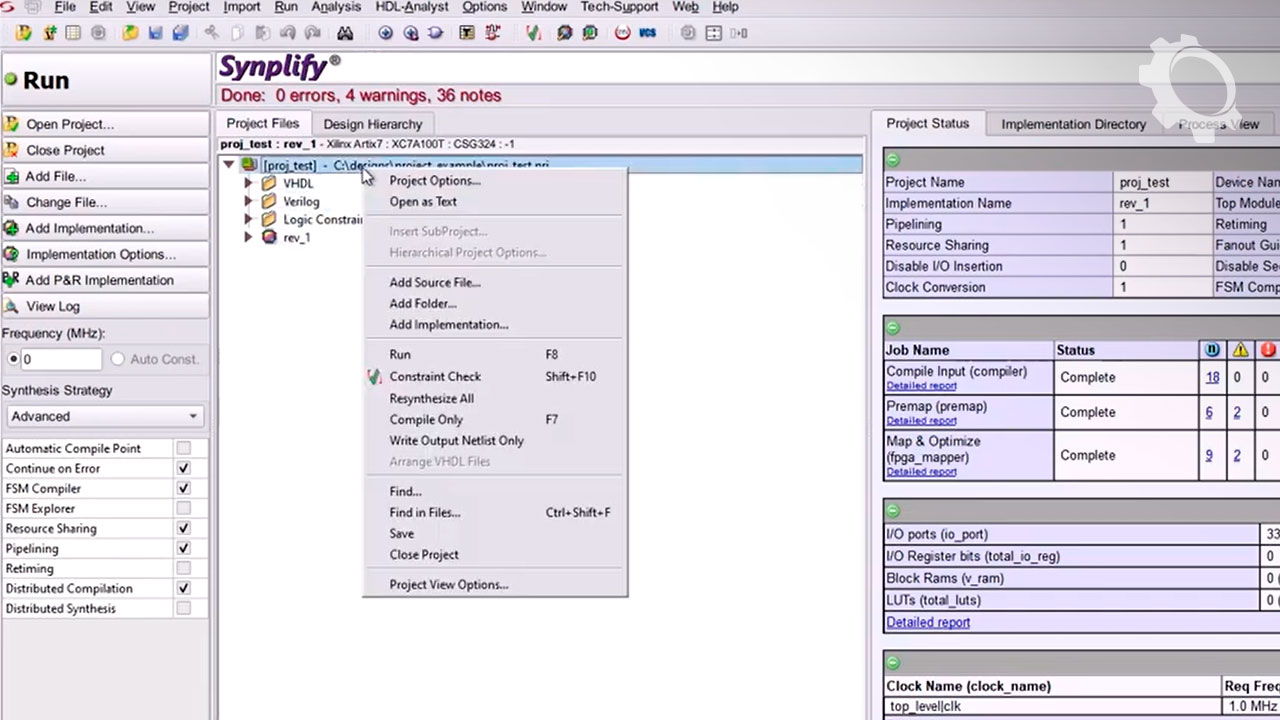The height and width of the screenshot is (720, 1280).
Task: Select the Auto Const. radio button
Action: click(x=118, y=359)
